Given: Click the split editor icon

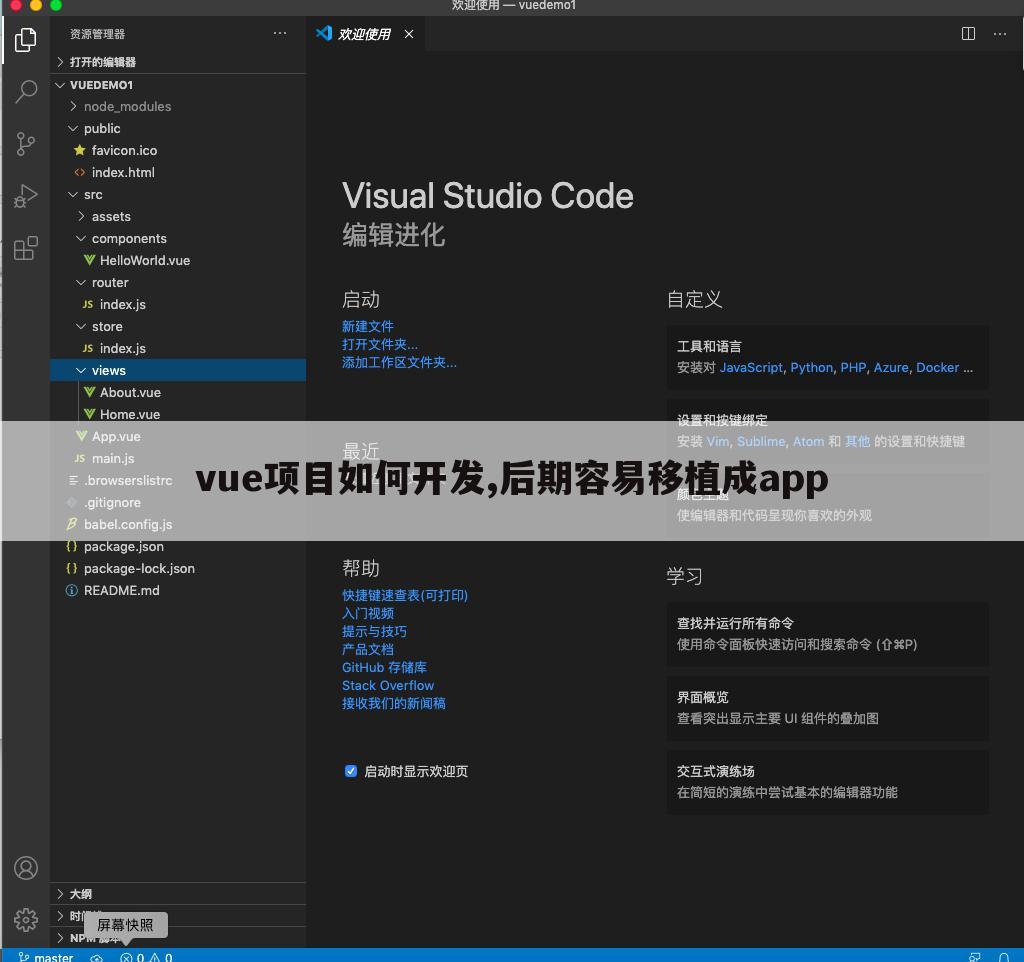Looking at the screenshot, I should tap(968, 34).
